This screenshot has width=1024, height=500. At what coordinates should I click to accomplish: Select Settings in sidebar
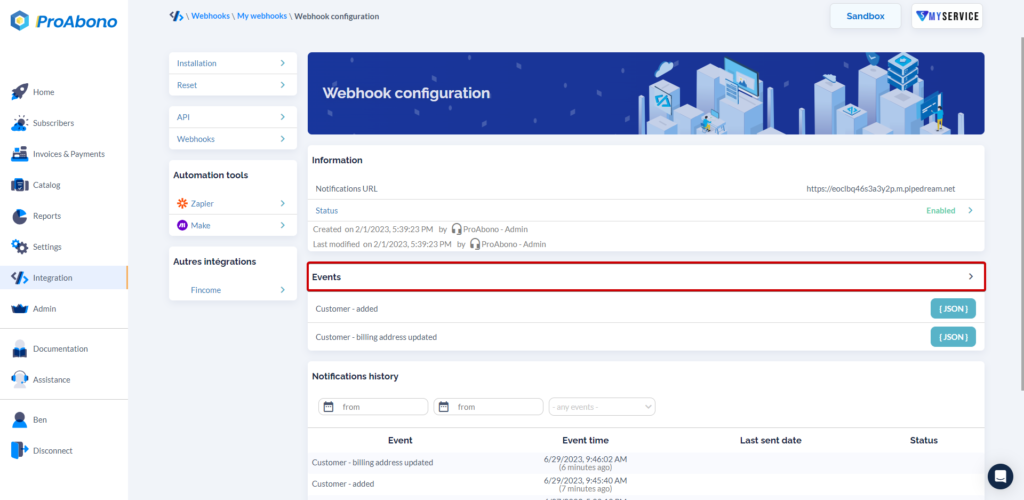(47, 247)
